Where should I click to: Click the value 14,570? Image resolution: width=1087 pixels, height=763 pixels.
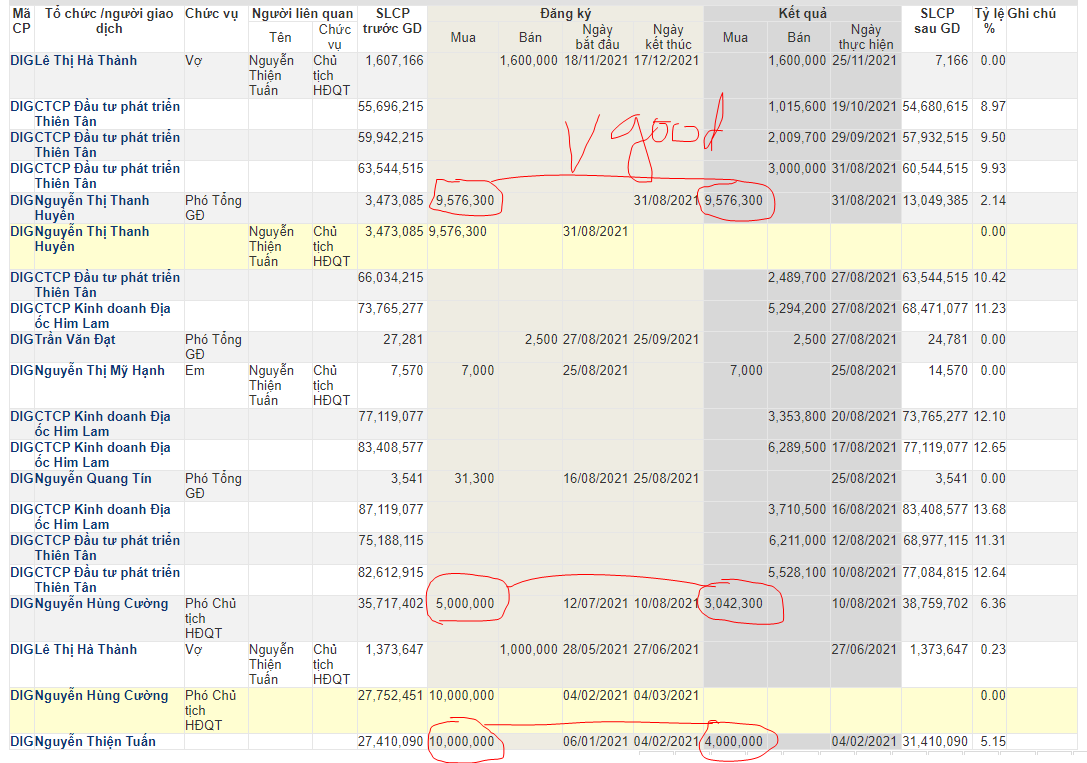click(948, 371)
